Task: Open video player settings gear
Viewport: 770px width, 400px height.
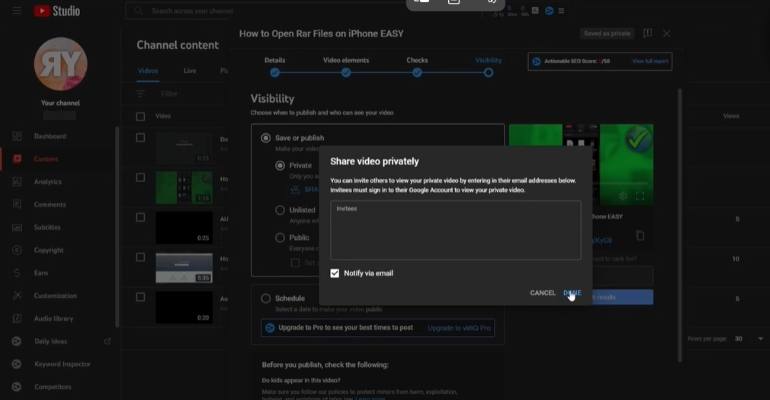Action: (x=623, y=196)
